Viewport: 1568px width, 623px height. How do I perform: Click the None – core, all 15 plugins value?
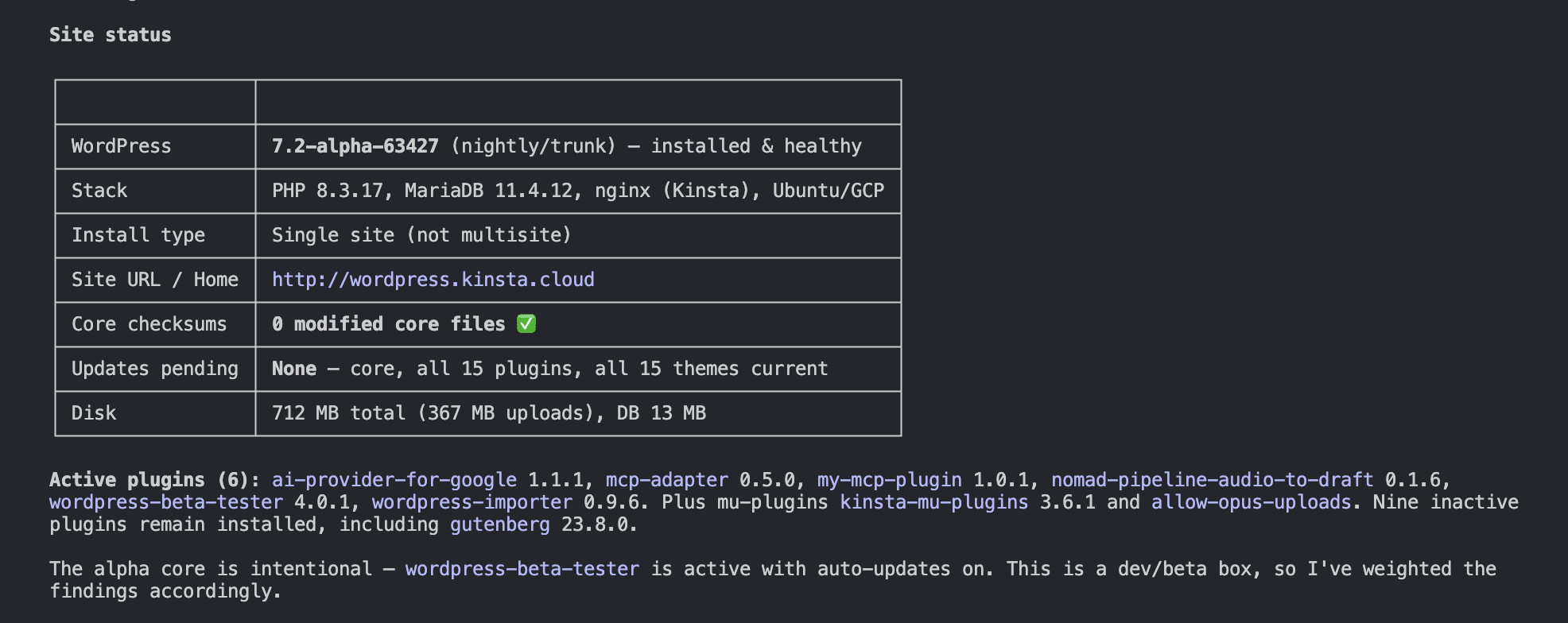[x=550, y=369]
